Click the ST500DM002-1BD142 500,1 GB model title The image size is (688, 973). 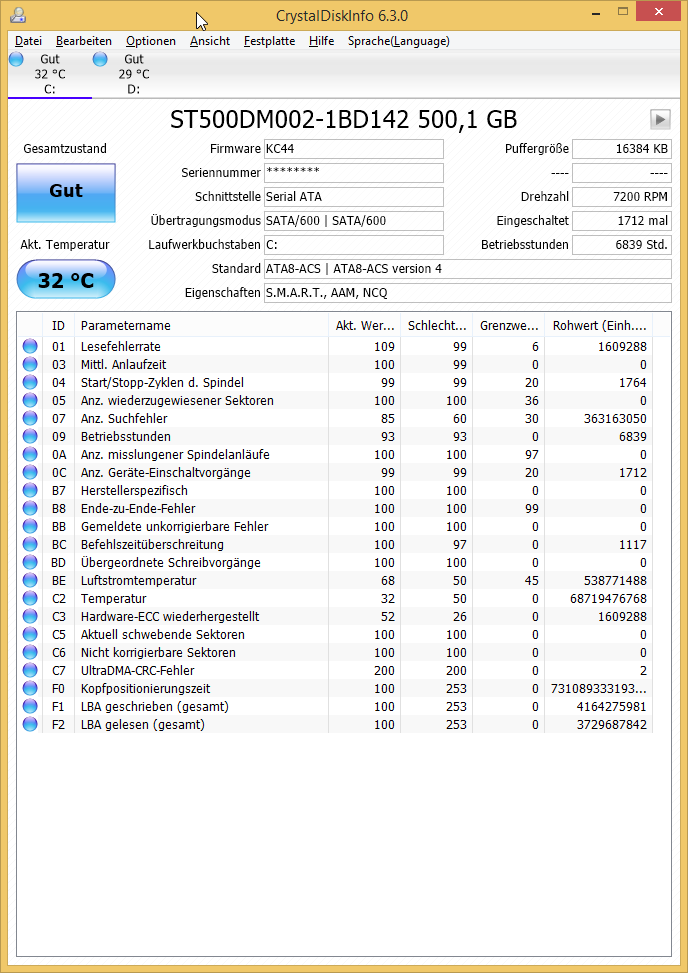(x=344, y=119)
